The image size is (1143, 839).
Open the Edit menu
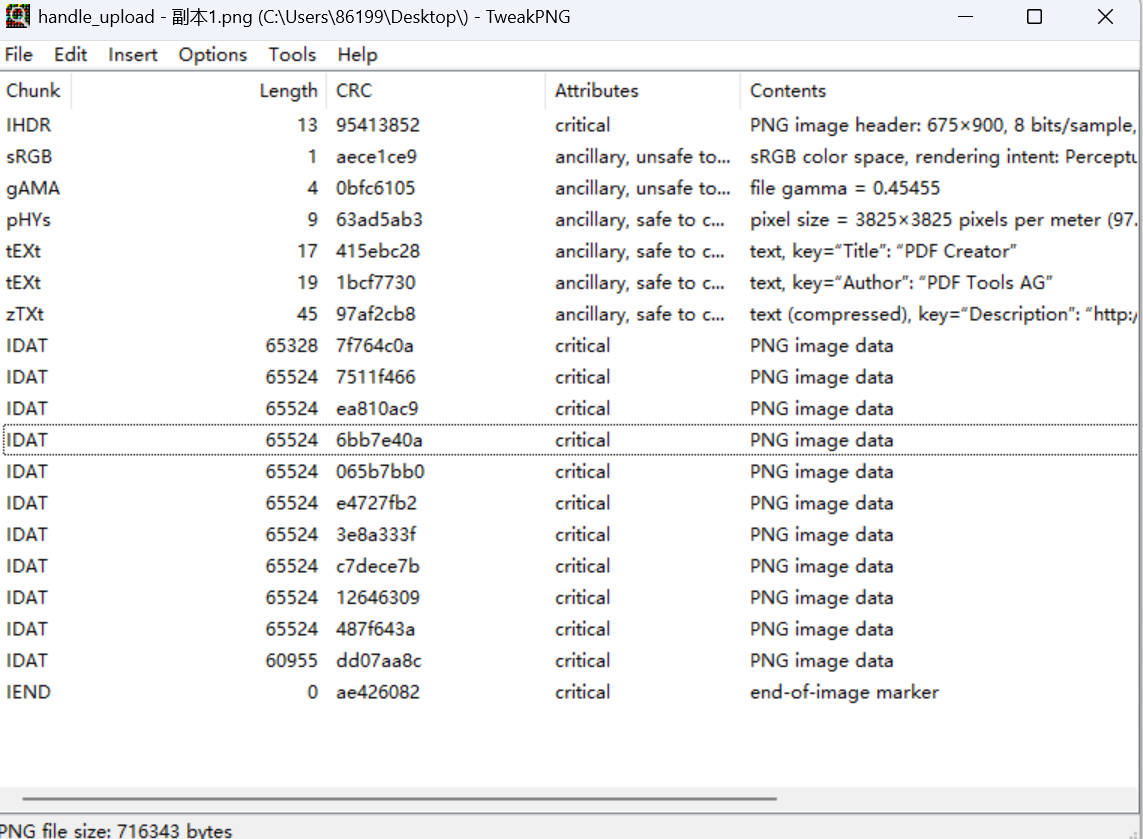point(70,55)
